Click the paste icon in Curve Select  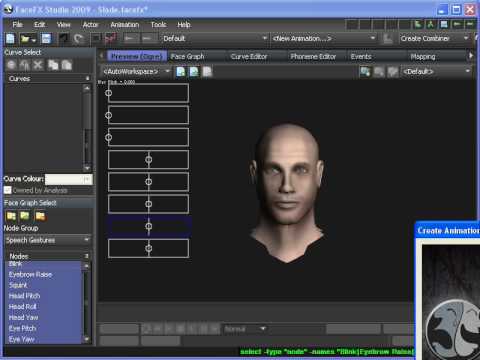67,65
